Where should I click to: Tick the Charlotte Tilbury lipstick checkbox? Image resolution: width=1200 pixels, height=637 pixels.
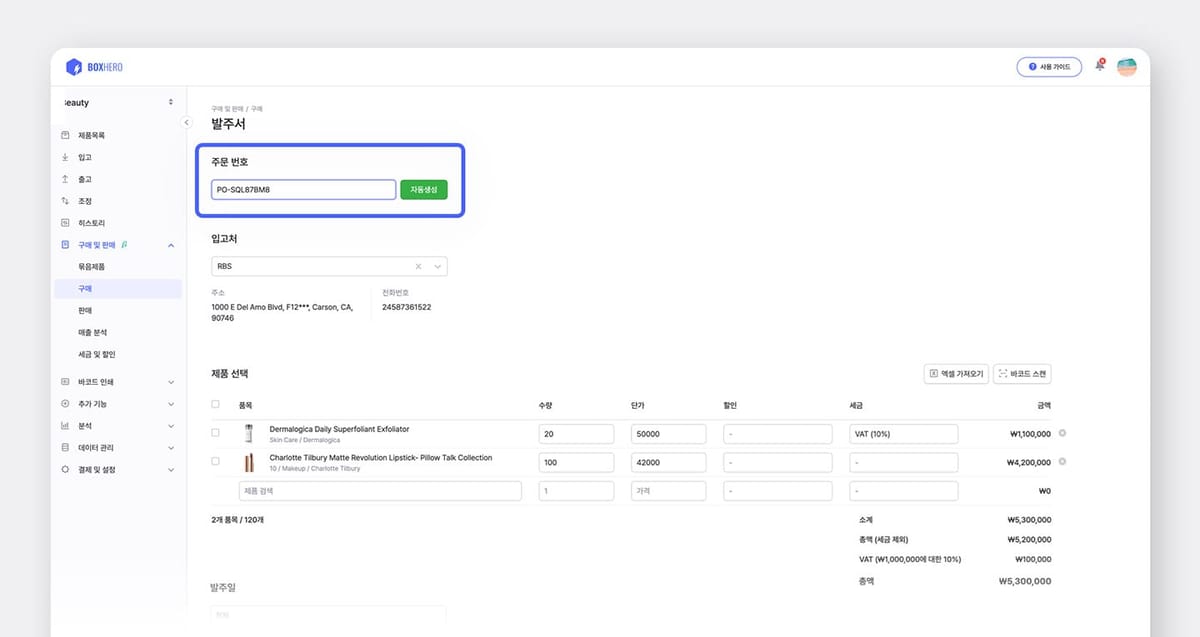[x=216, y=462]
